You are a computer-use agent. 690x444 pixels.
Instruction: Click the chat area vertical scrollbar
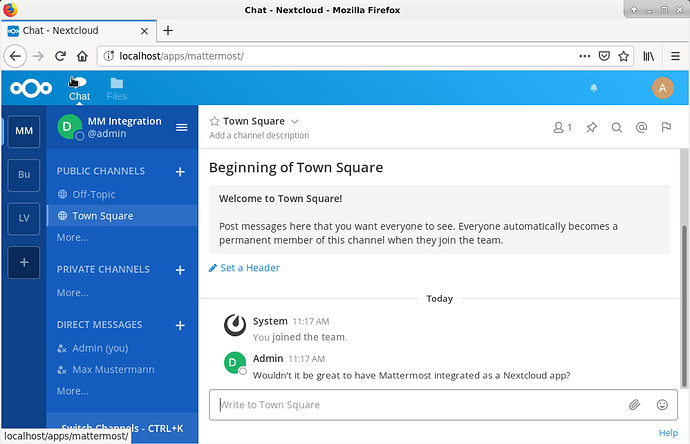click(x=684, y=268)
